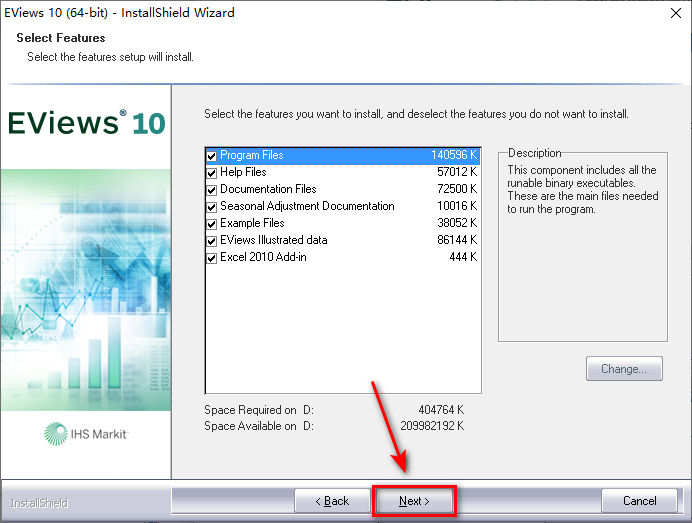
Task: Select EViews Illustrated data label
Action: point(274,240)
